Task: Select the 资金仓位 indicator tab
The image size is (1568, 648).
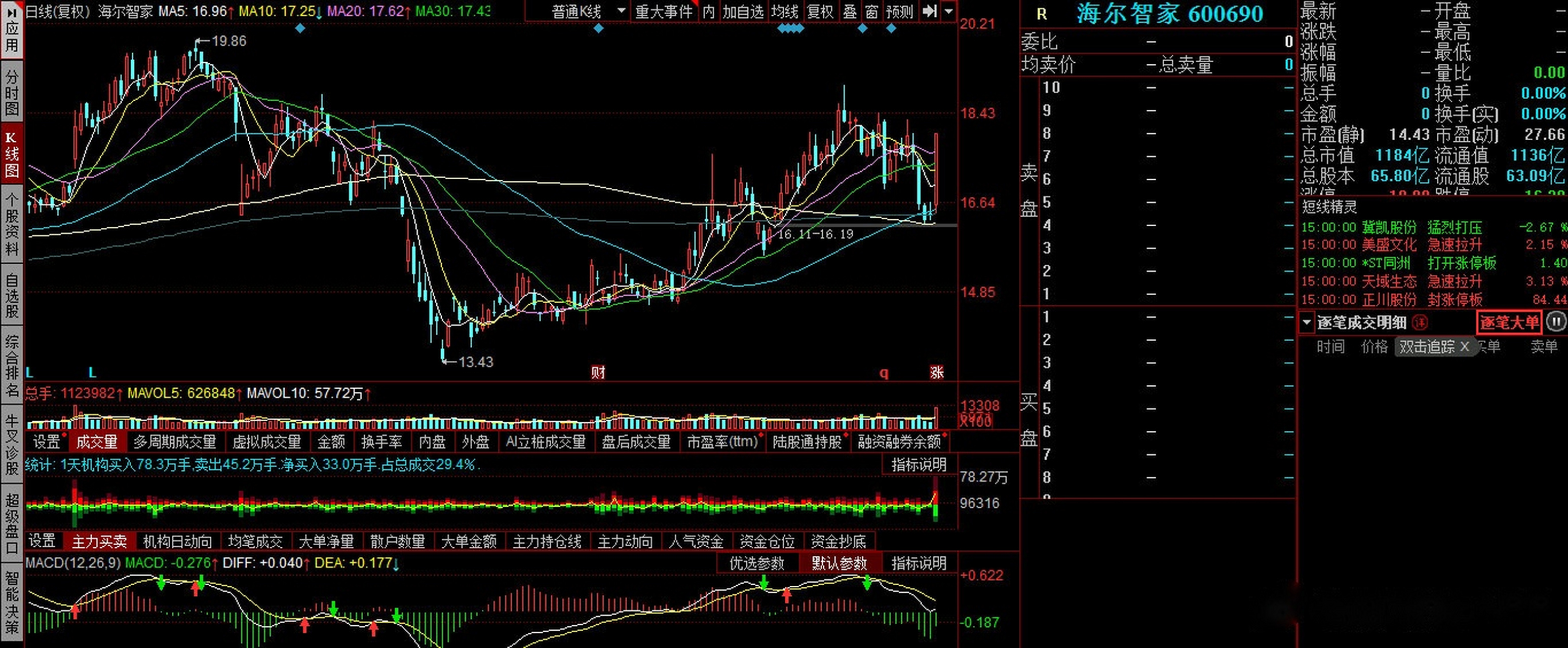Action: point(767,541)
